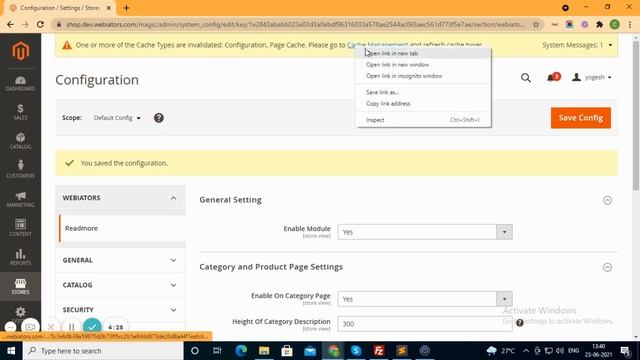Open the Chrome three-dot menu

(x=630, y=24)
